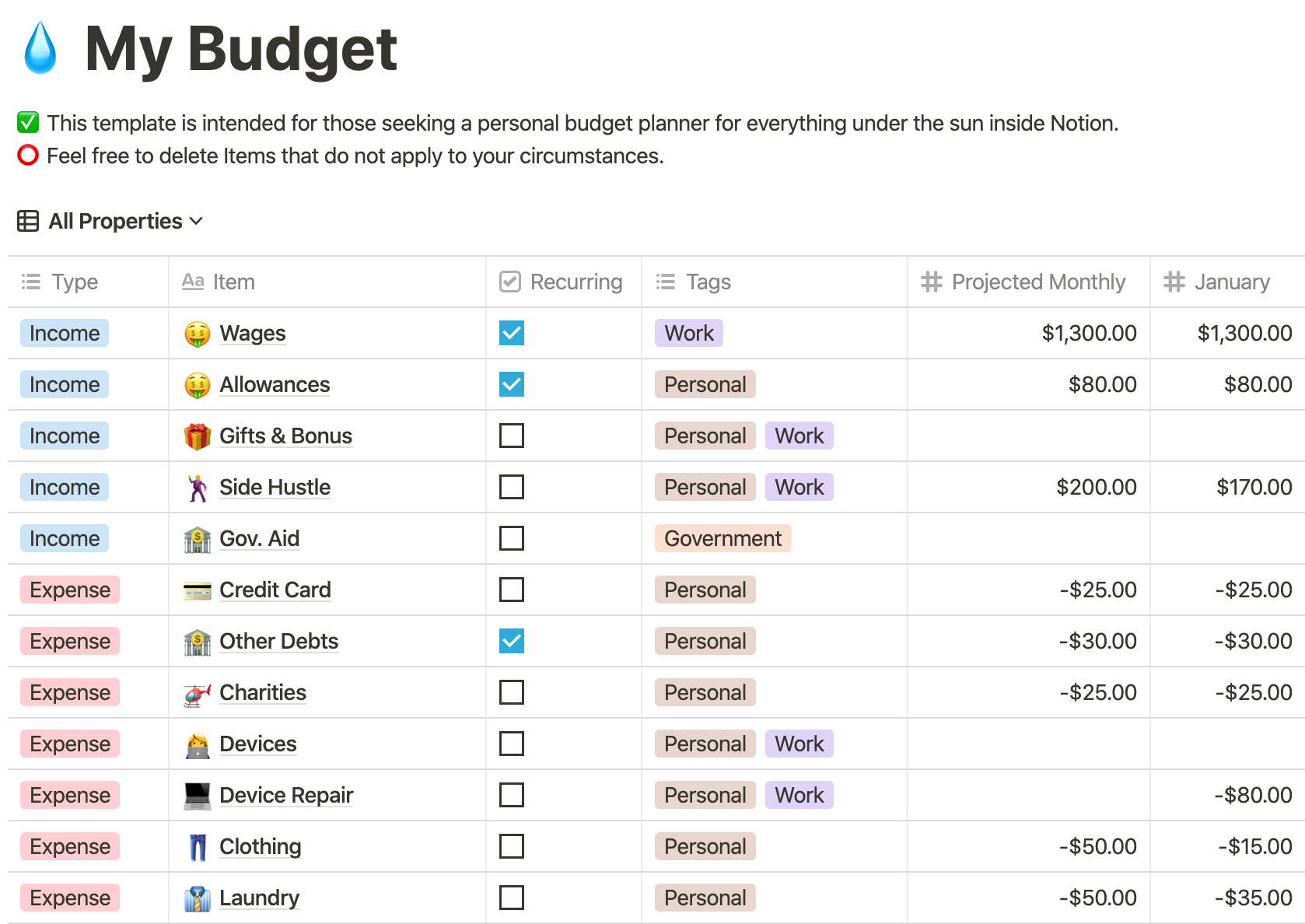Click the laptop icon beside Device Repair

[198, 795]
